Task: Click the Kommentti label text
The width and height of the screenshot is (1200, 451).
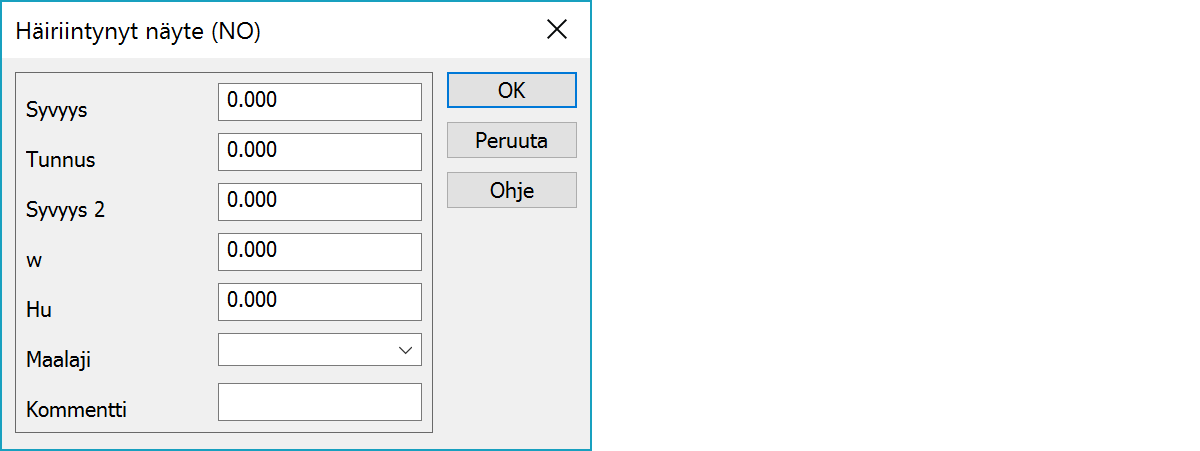Action: point(69,410)
